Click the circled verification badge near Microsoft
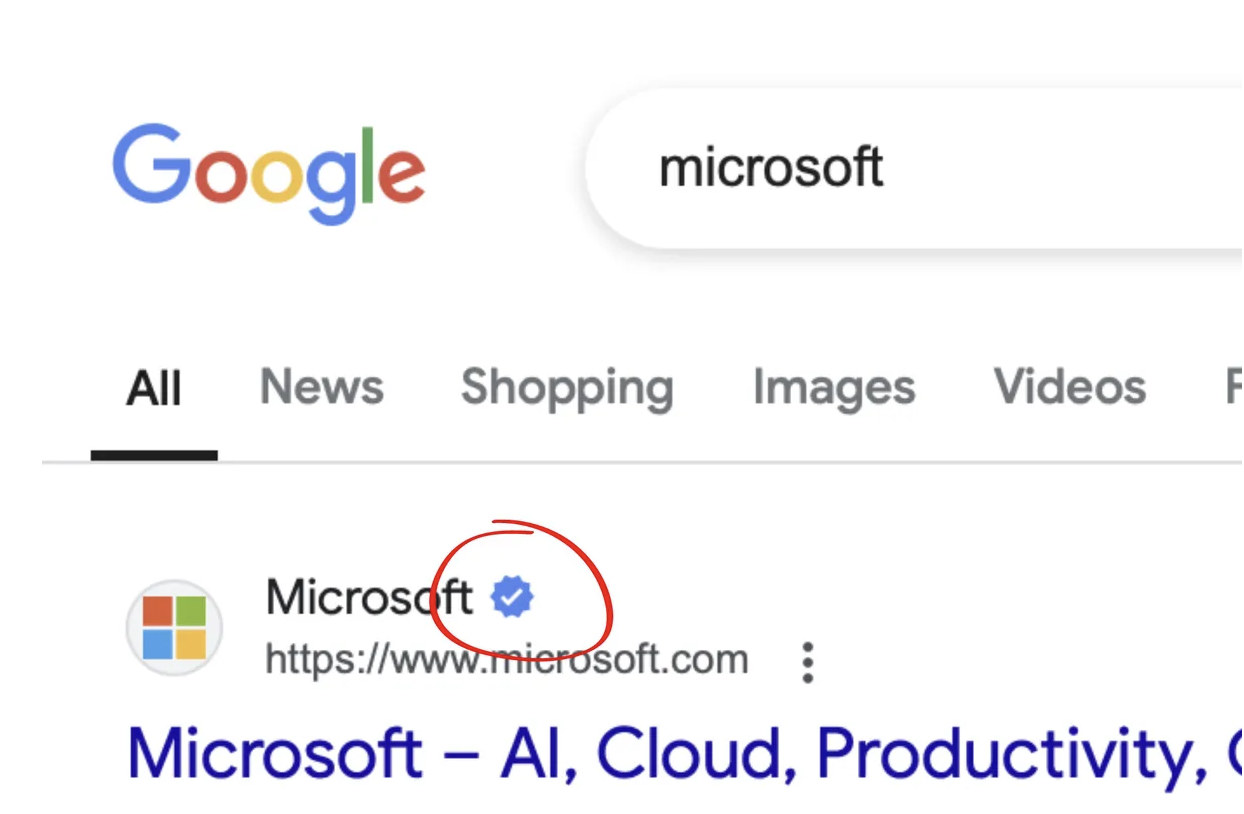Image resolution: width=1244 pixels, height=814 pixels. (514, 596)
